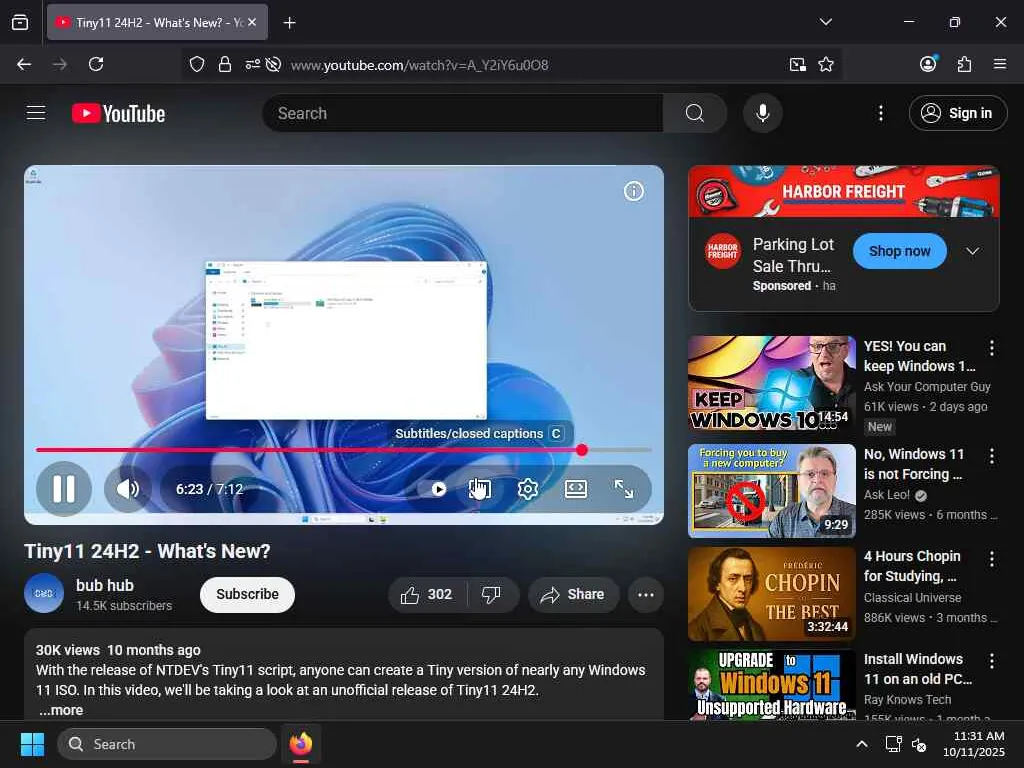Open Harbor Freight banner image
This screenshot has width=1024, height=768.
click(844, 191)
